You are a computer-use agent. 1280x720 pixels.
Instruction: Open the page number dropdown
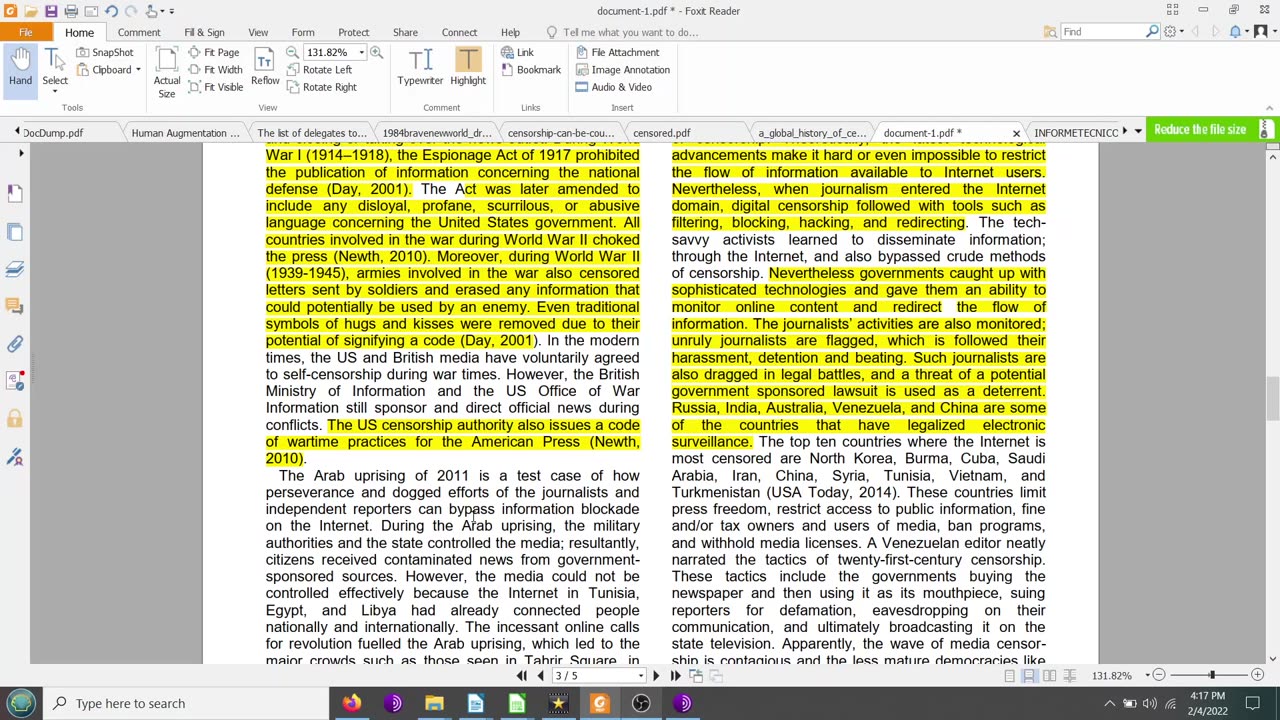640,676
